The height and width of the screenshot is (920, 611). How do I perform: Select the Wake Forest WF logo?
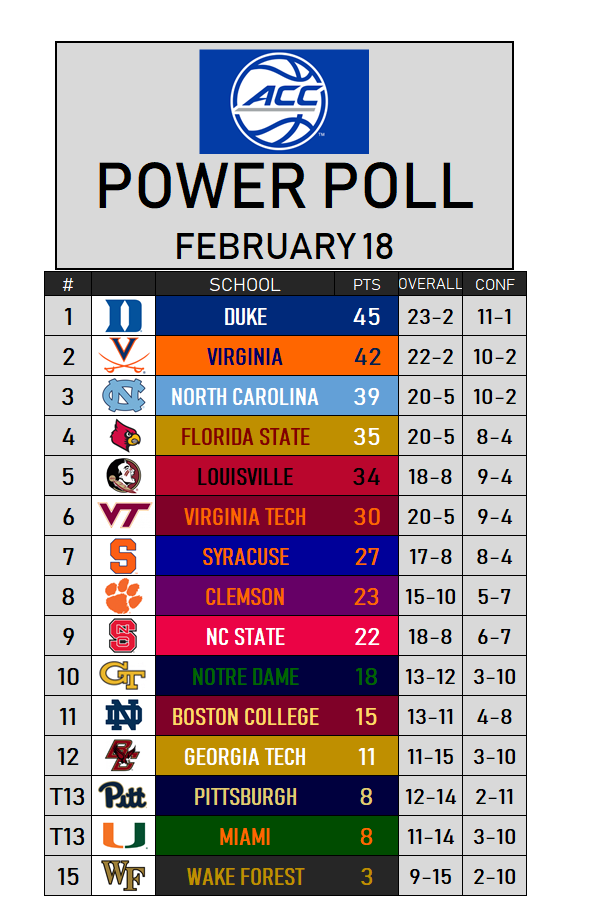(x=124, y=876)
